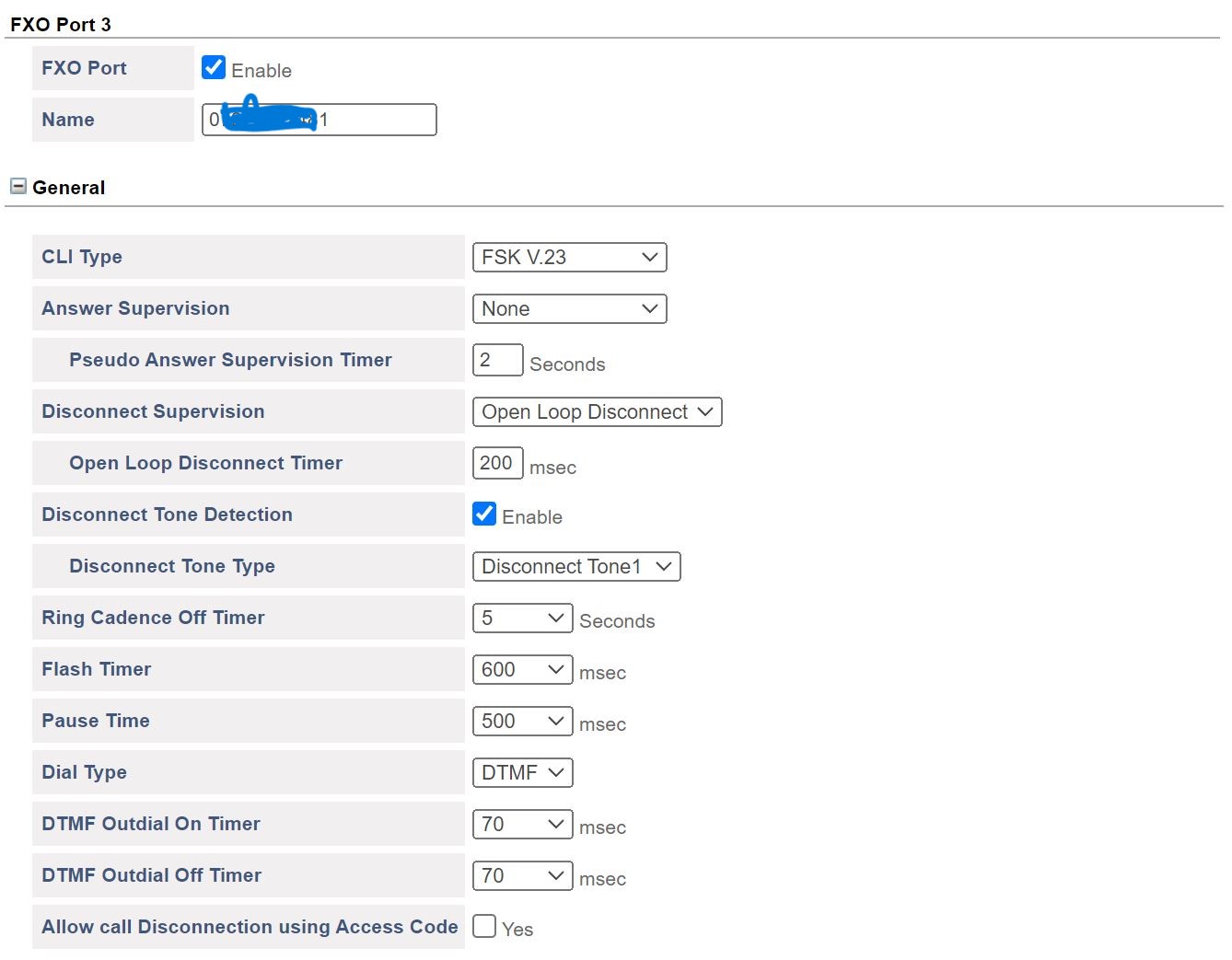The image size is (1232, 960).
Task: Open the Answer Supervision dropdown
Action: click(568, 309)
